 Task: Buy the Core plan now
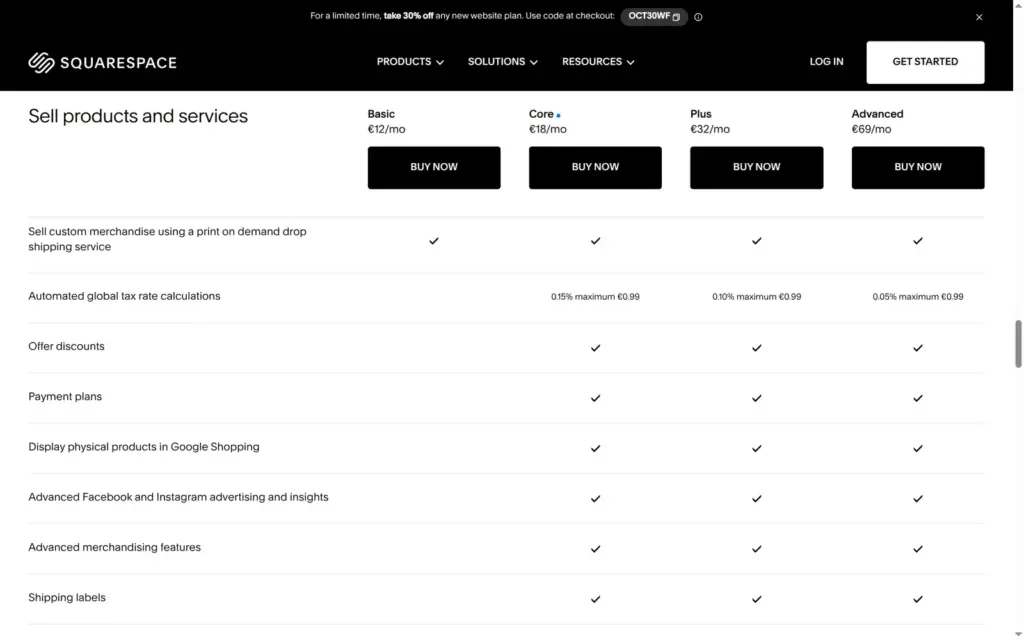click(595, 167)
